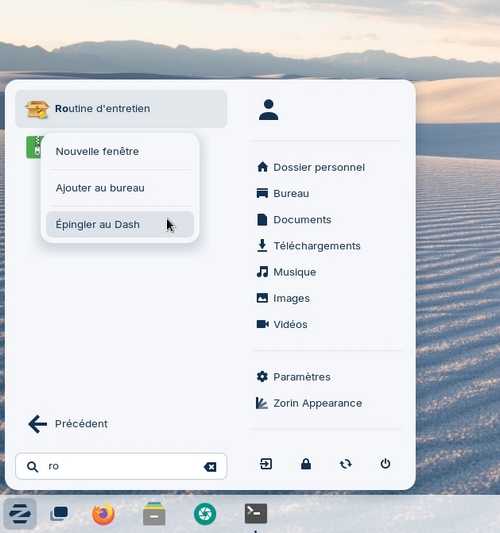
Task: Open the Téléchargements folder
Action: [309, 246]
